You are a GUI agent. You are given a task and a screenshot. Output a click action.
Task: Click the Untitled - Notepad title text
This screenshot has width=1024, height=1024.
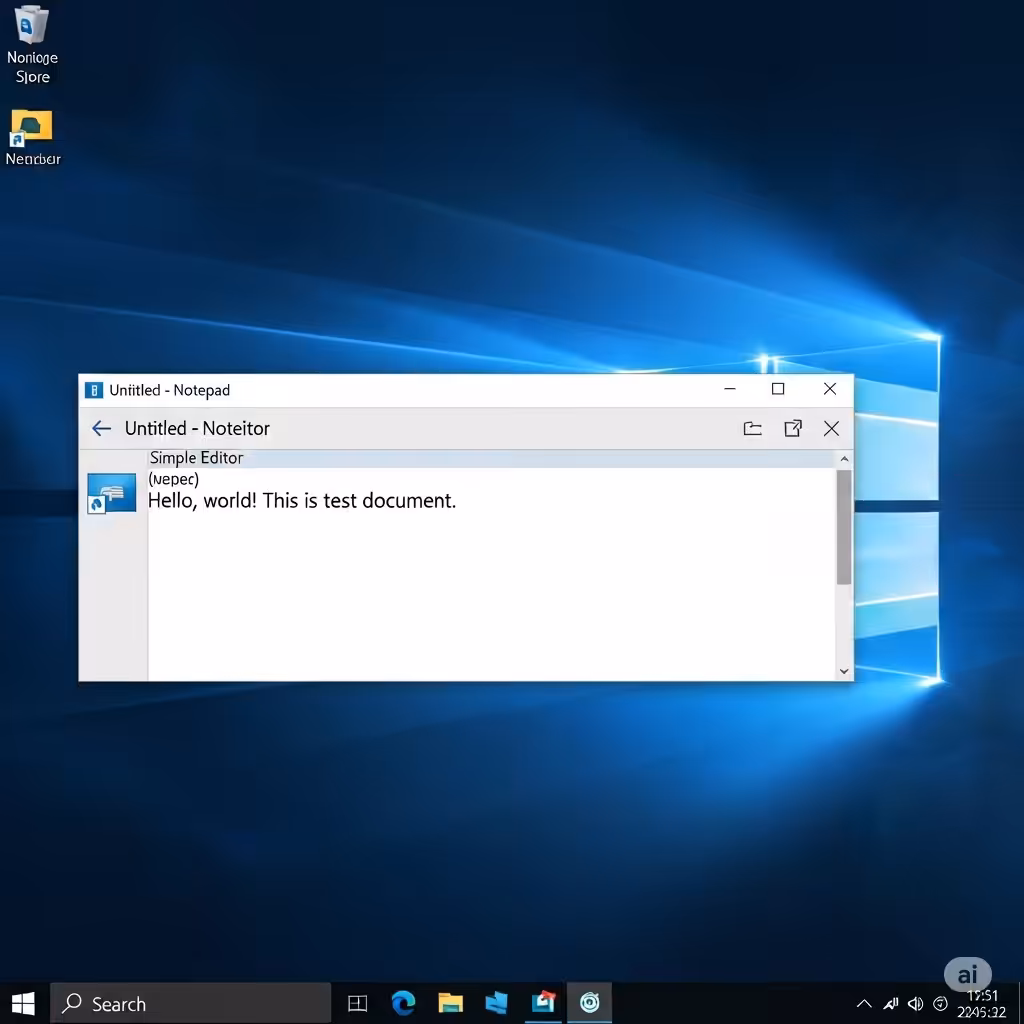click(170, 391)
